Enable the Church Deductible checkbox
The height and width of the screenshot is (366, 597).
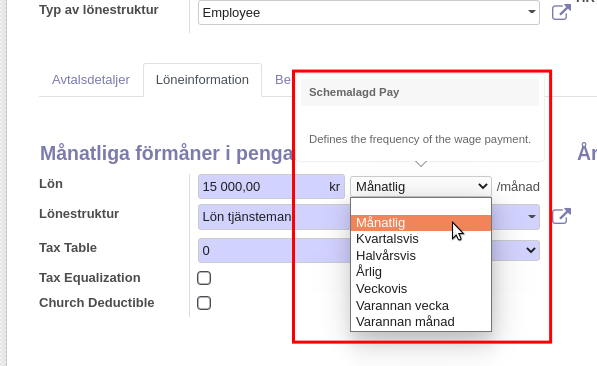click(204, 303)
